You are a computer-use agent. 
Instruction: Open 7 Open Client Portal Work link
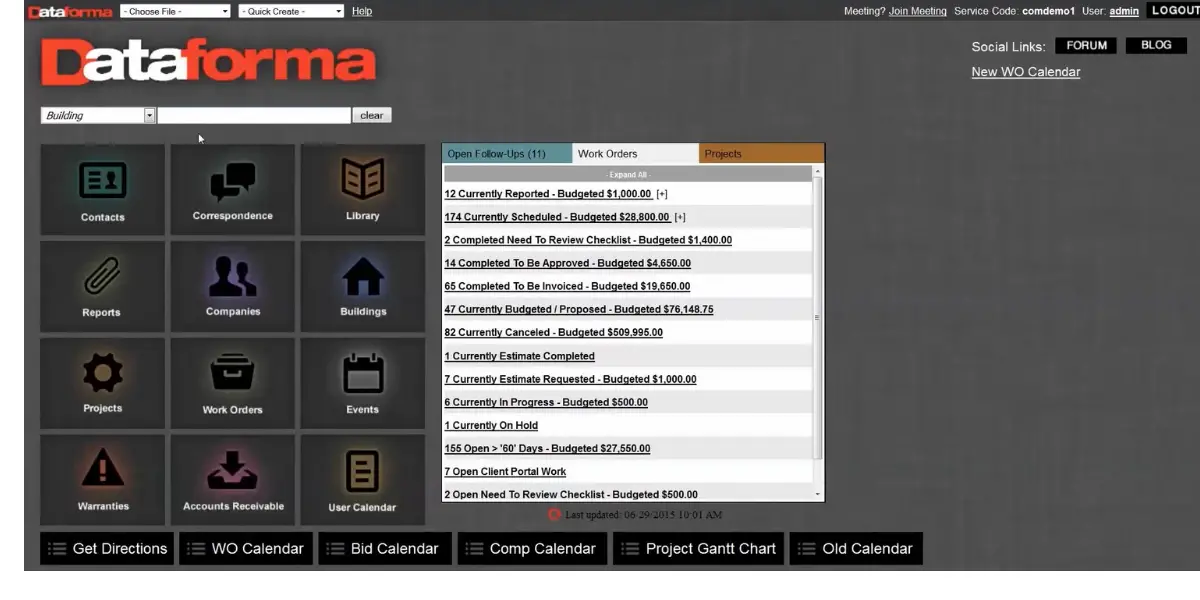(505, 471)
